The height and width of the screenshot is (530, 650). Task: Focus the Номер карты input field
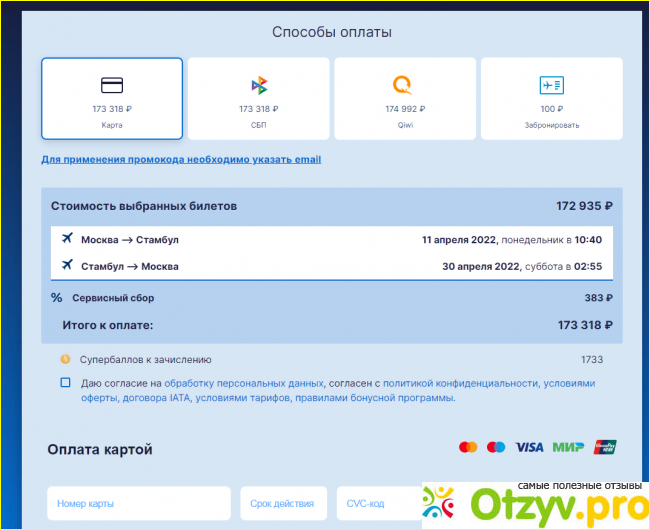pyautogui.click(x=137, y=504)
